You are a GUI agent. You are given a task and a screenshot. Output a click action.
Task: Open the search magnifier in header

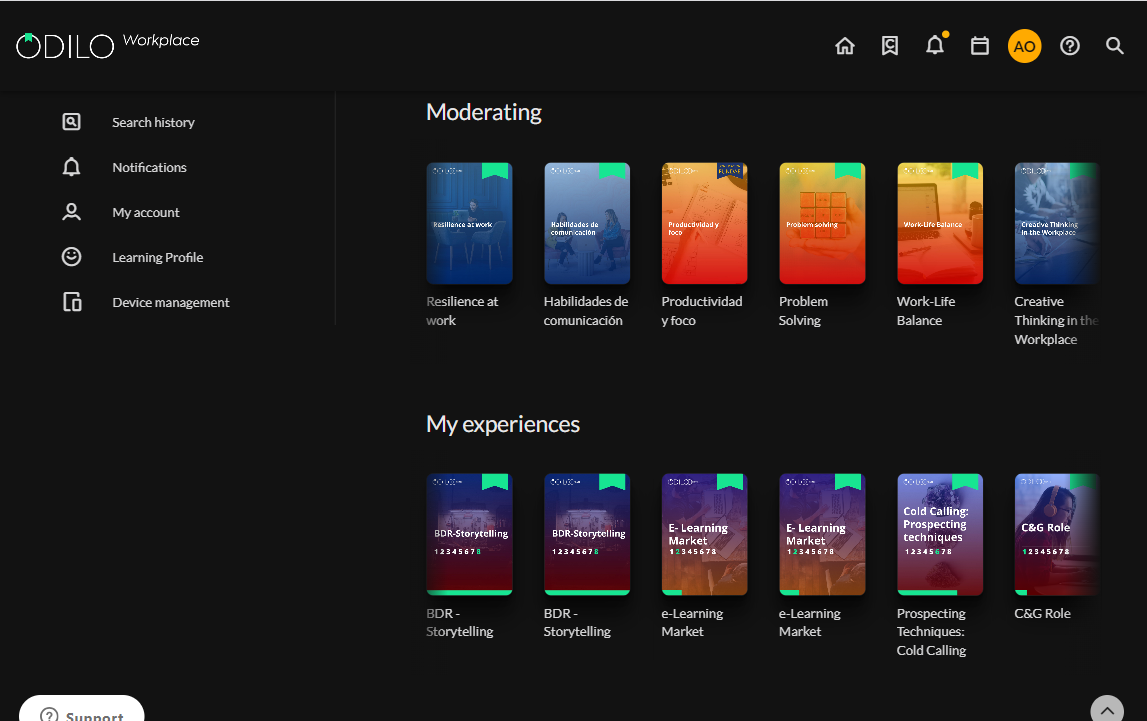click(1115, 46)
